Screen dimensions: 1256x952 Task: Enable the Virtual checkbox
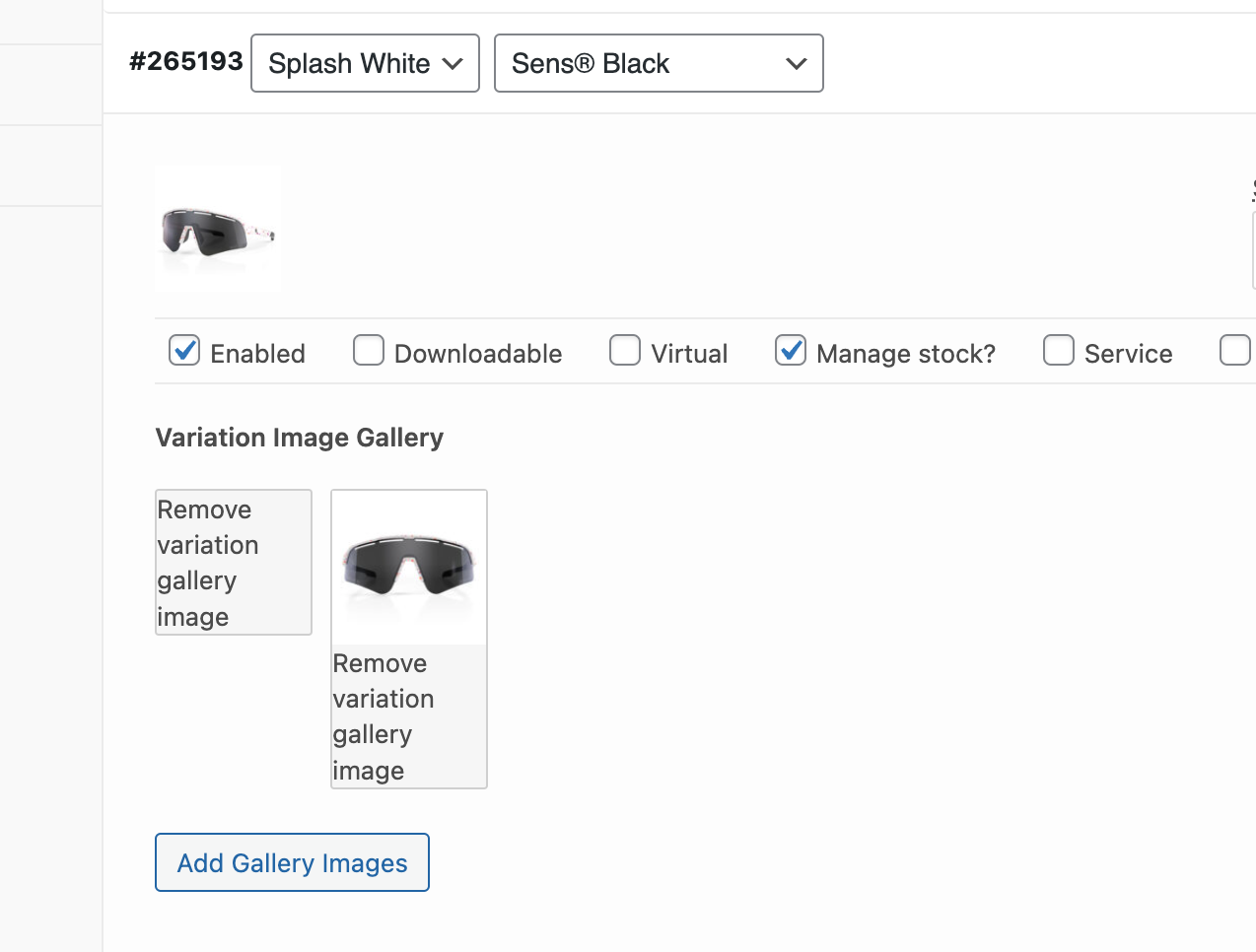[625, 351]
